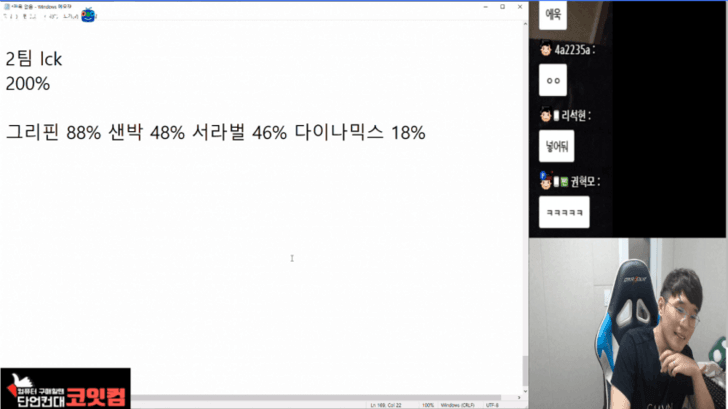
Task: Place cursor after 다이나믹스 18% text
Action: click(x=428, y=133)
